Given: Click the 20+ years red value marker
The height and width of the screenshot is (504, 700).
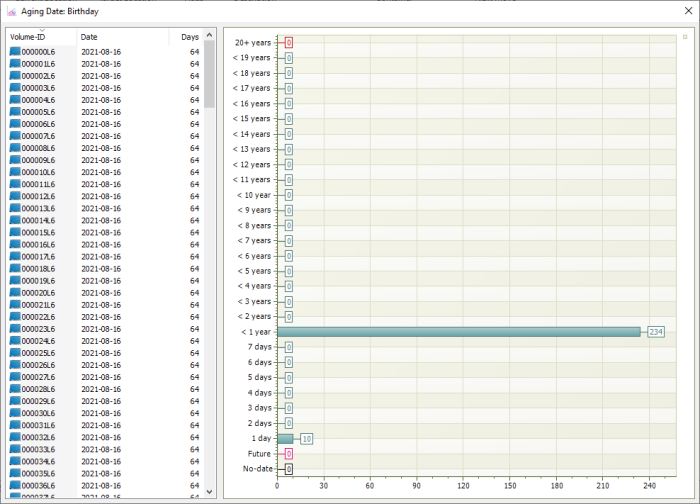Looking at the screenshot, I should [289, 43].
